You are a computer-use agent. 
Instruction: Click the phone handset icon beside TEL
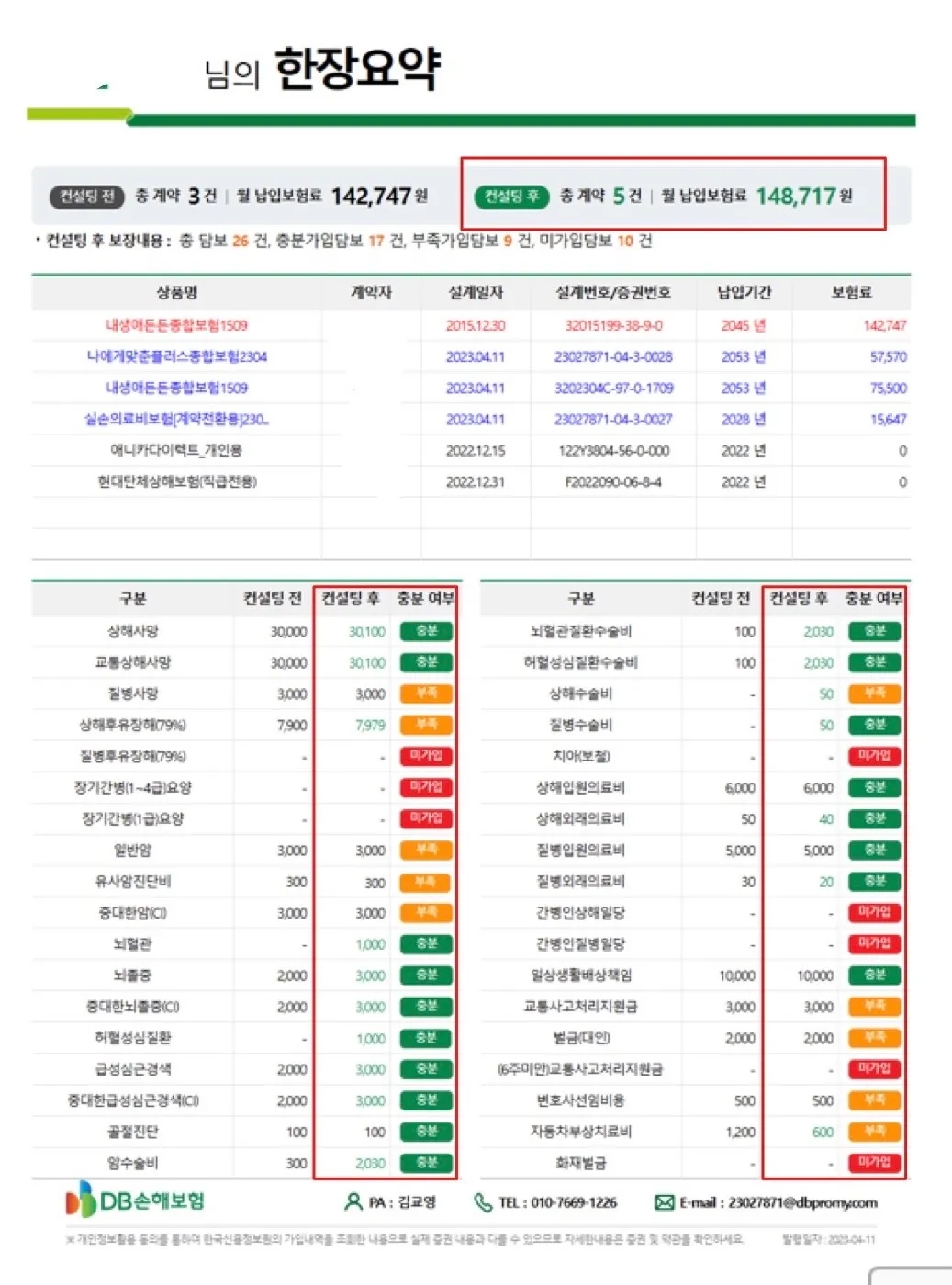483,1202
